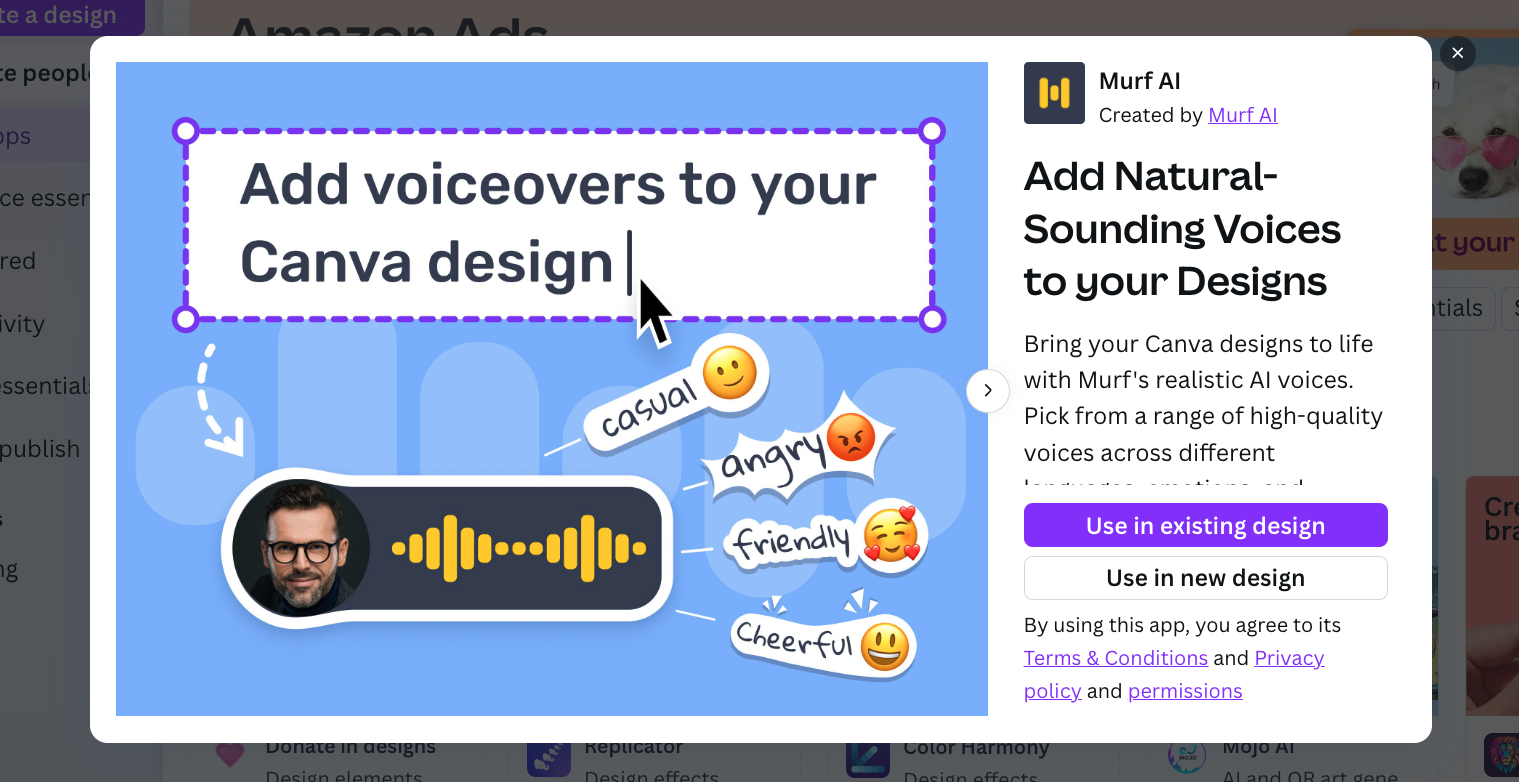The height and width of the screenshot is (782, 1519).
Task: Click the Color Harmony app icon
Action: tap(867, 759)
